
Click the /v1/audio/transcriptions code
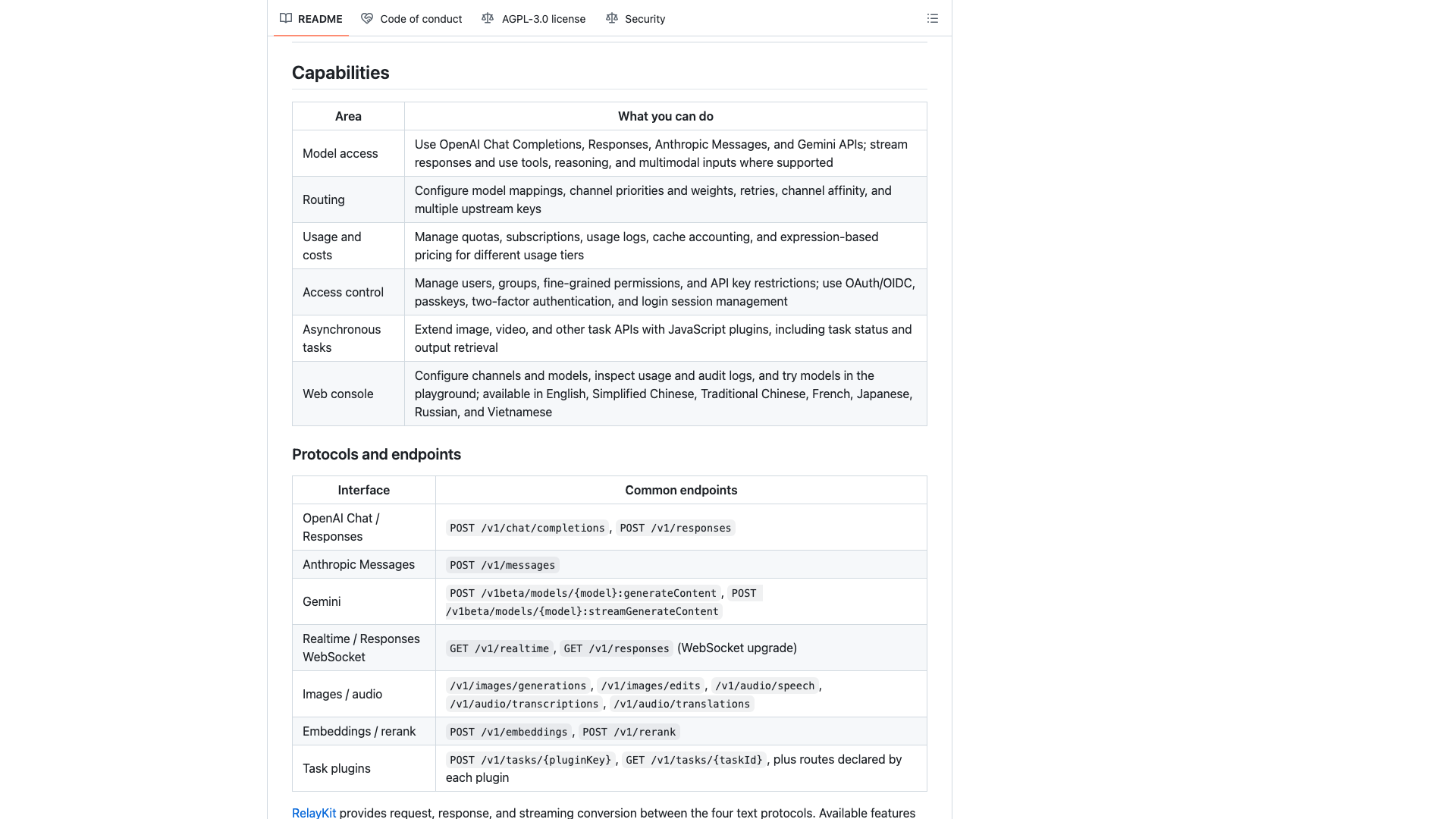pos(524,704)
